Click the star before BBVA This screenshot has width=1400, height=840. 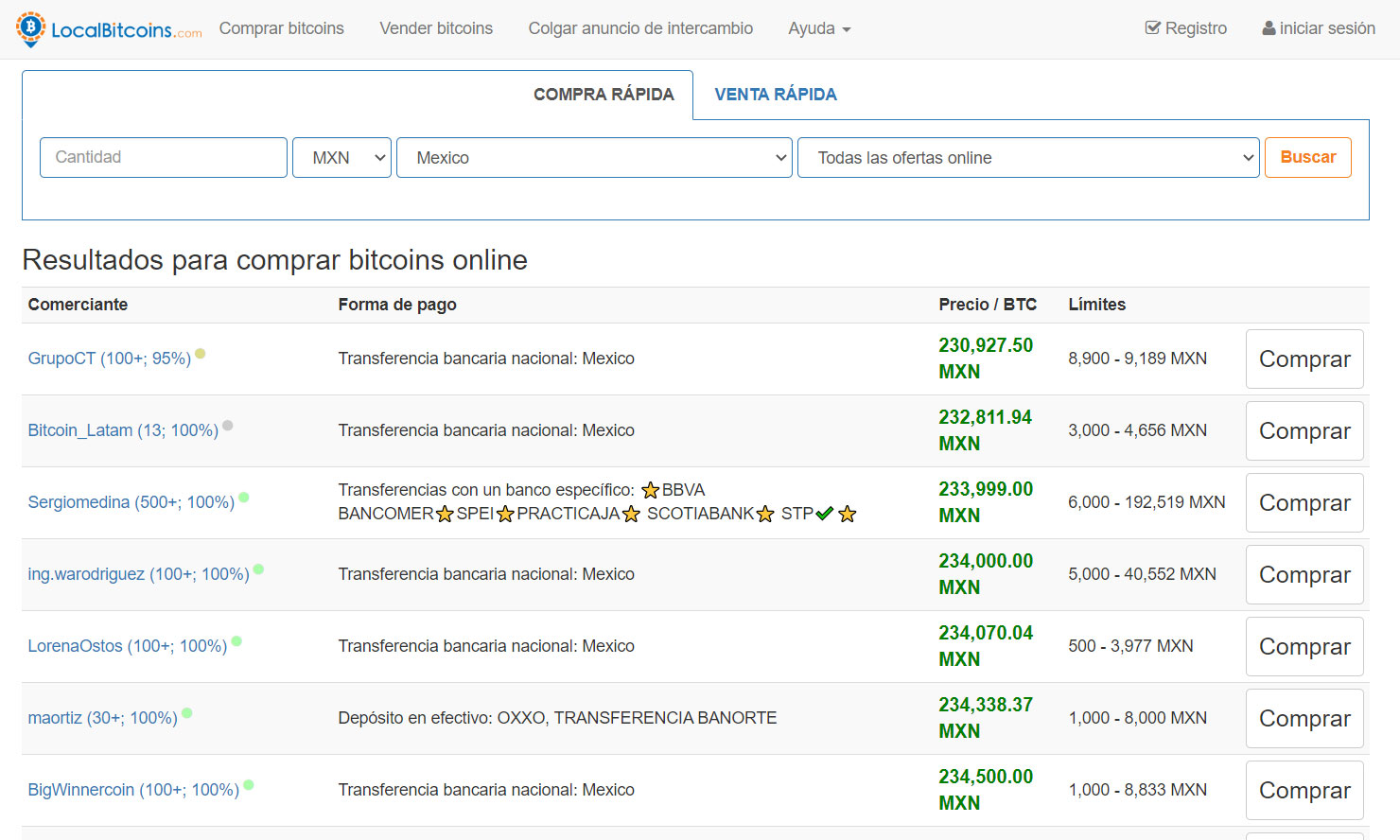pos(651,490)
